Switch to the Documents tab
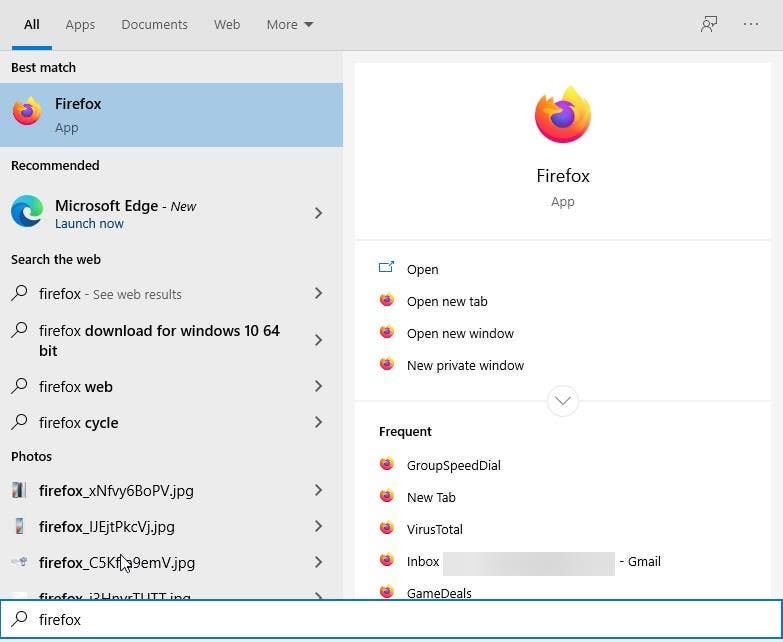Screen dimensions: 783x642 pyautogui.click(x=154, y=24)
